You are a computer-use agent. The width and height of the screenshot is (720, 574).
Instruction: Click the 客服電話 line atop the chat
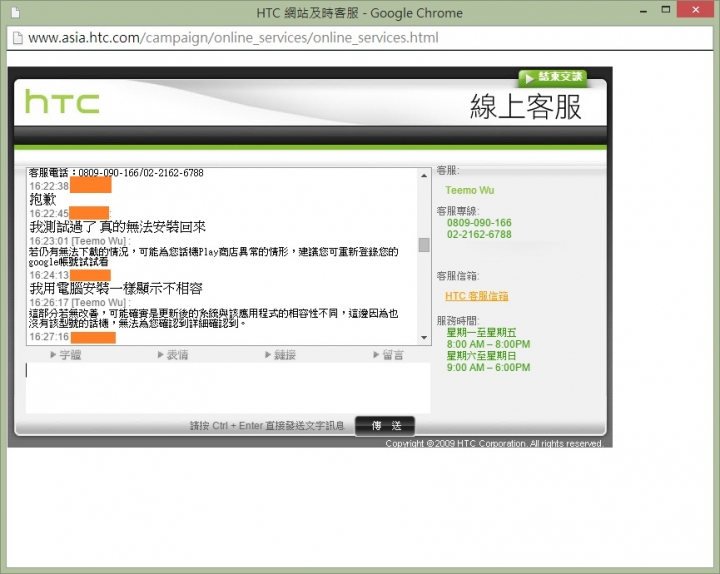[116, 173]
